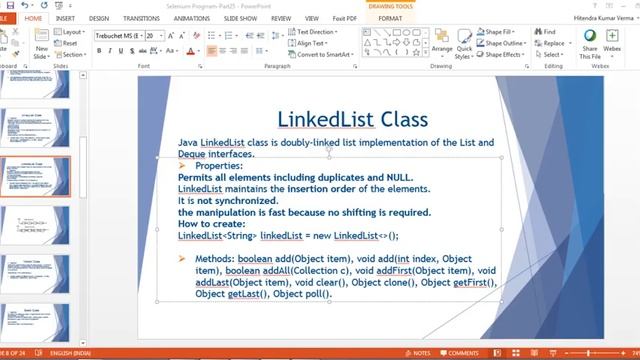
Task: Click the Find binoculars button
Action: pyautogui.click(x=545, y=31)
